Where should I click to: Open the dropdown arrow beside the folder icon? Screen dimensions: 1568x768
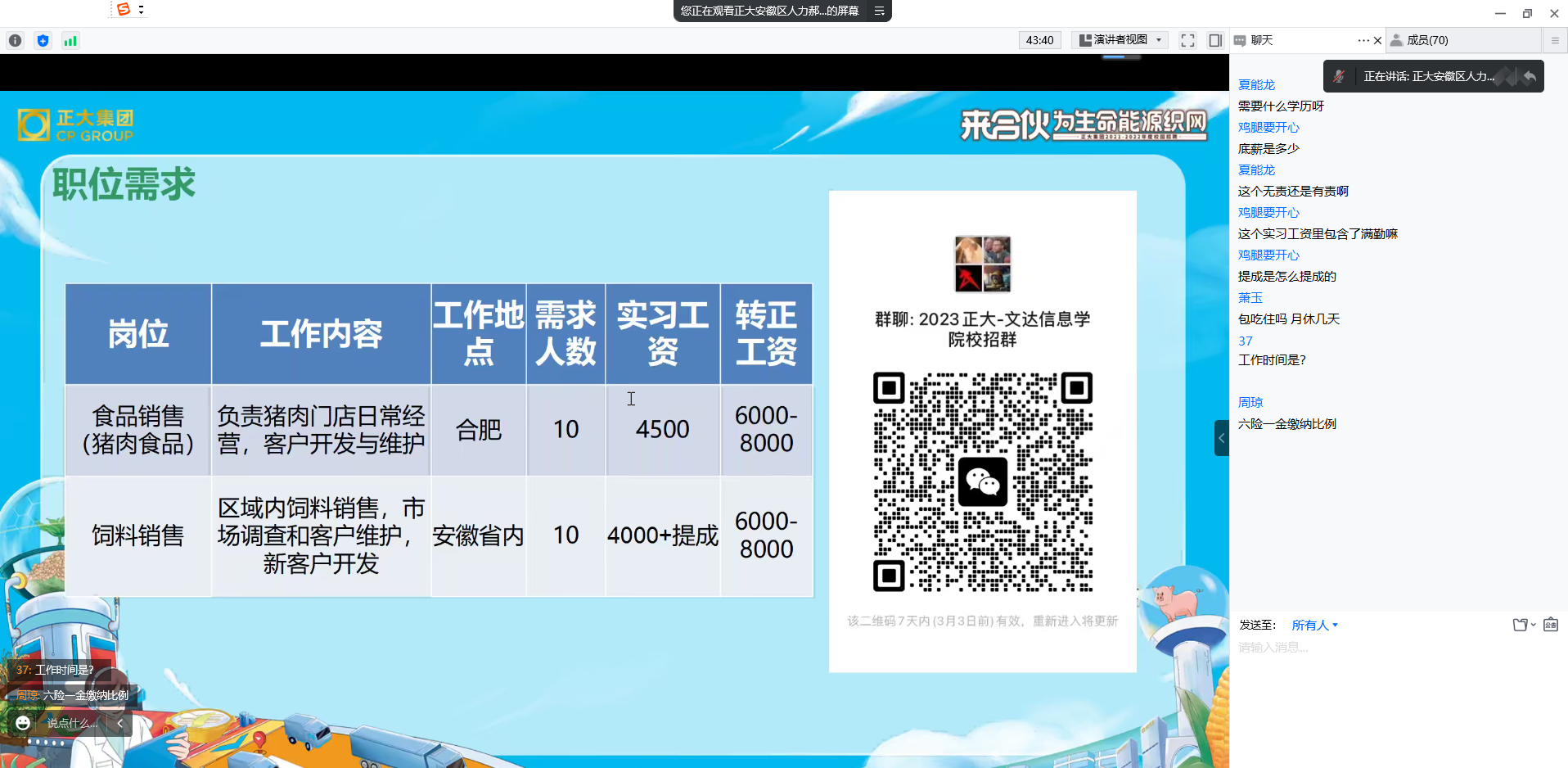[1534, 625]
